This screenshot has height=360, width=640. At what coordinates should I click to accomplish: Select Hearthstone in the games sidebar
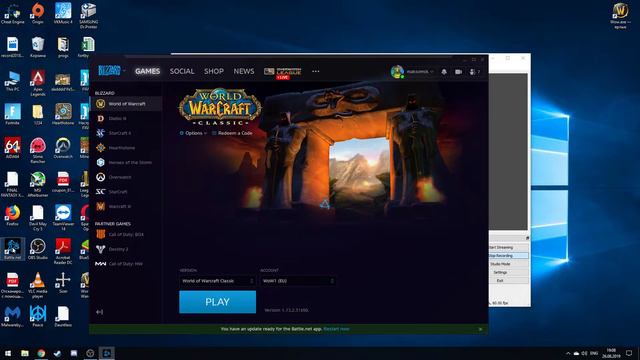click(x=126, y=148)
